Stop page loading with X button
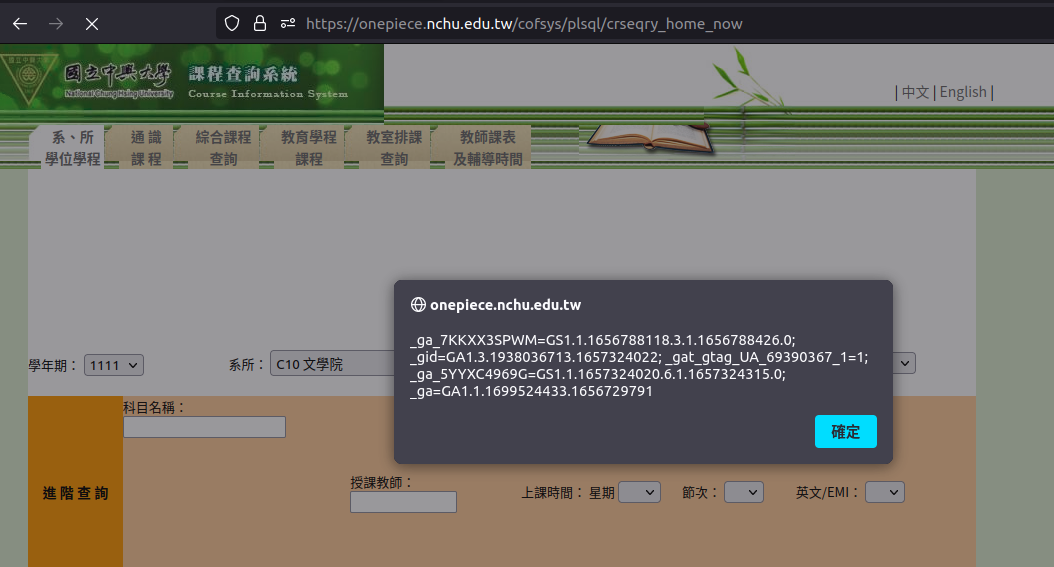Screen dimensions: 1054x567 (92, 24)
